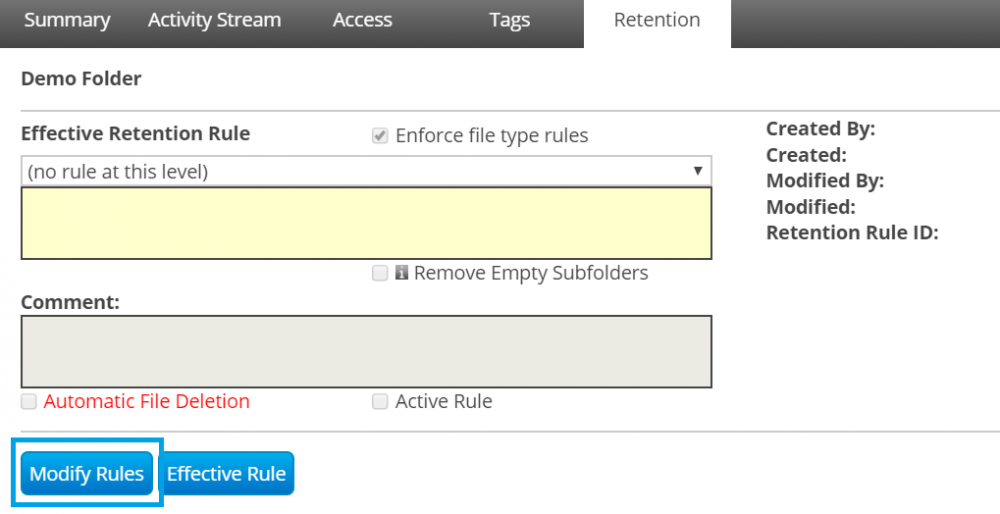The height and width of the screenshot is (514, 1000).
Task: Click the info icon beside Remove Empty Subfolders
Action: coord(402,273)
